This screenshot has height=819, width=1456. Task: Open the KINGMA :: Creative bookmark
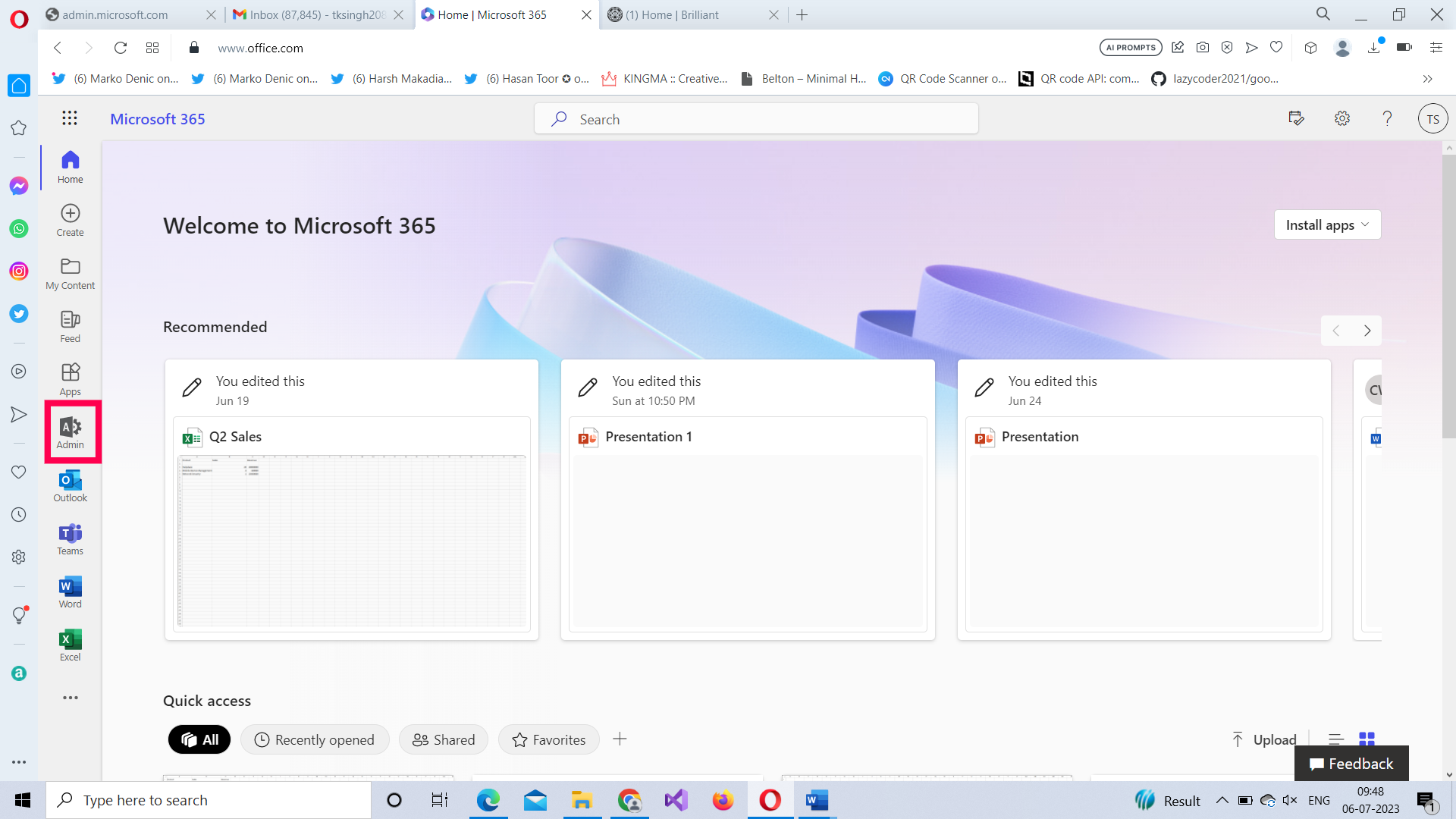click(664, 79)
